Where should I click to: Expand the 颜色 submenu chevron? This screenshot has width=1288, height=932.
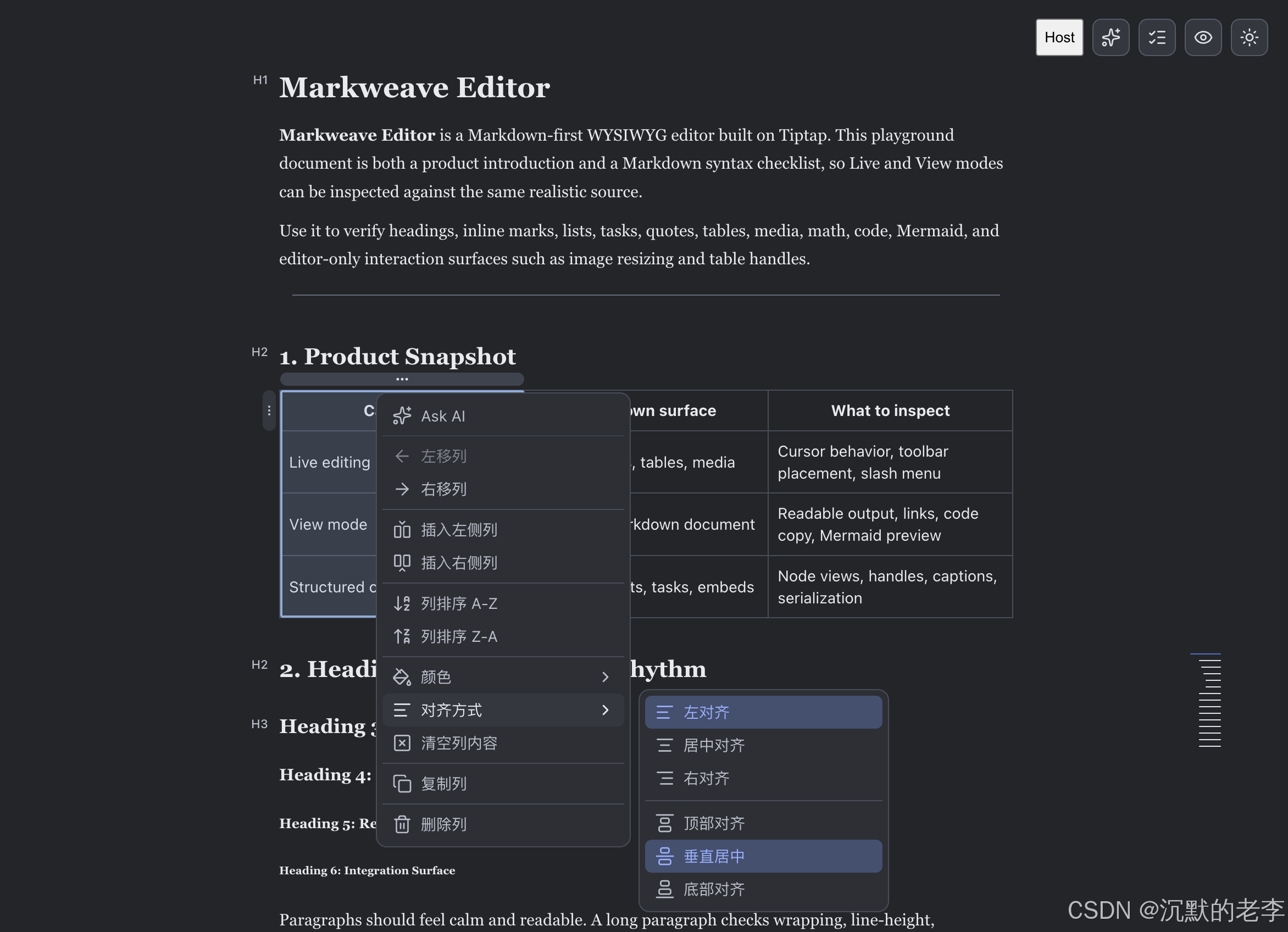click(x=606, y=677)
